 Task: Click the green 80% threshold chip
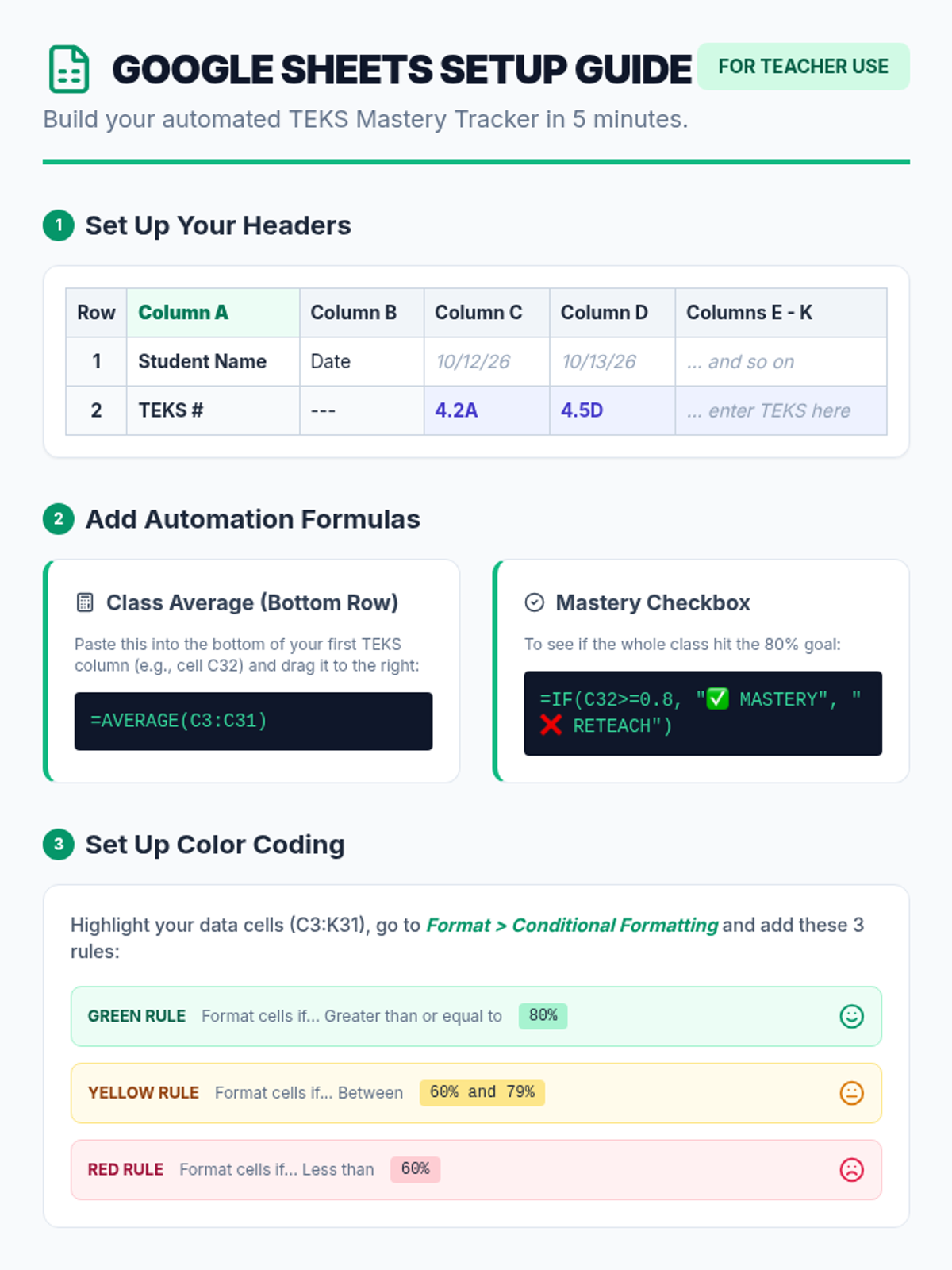coord(543,1016)
